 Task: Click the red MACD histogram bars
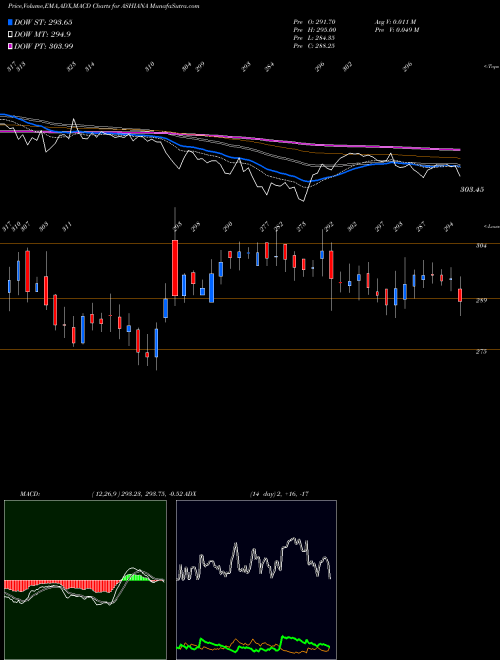63,585
